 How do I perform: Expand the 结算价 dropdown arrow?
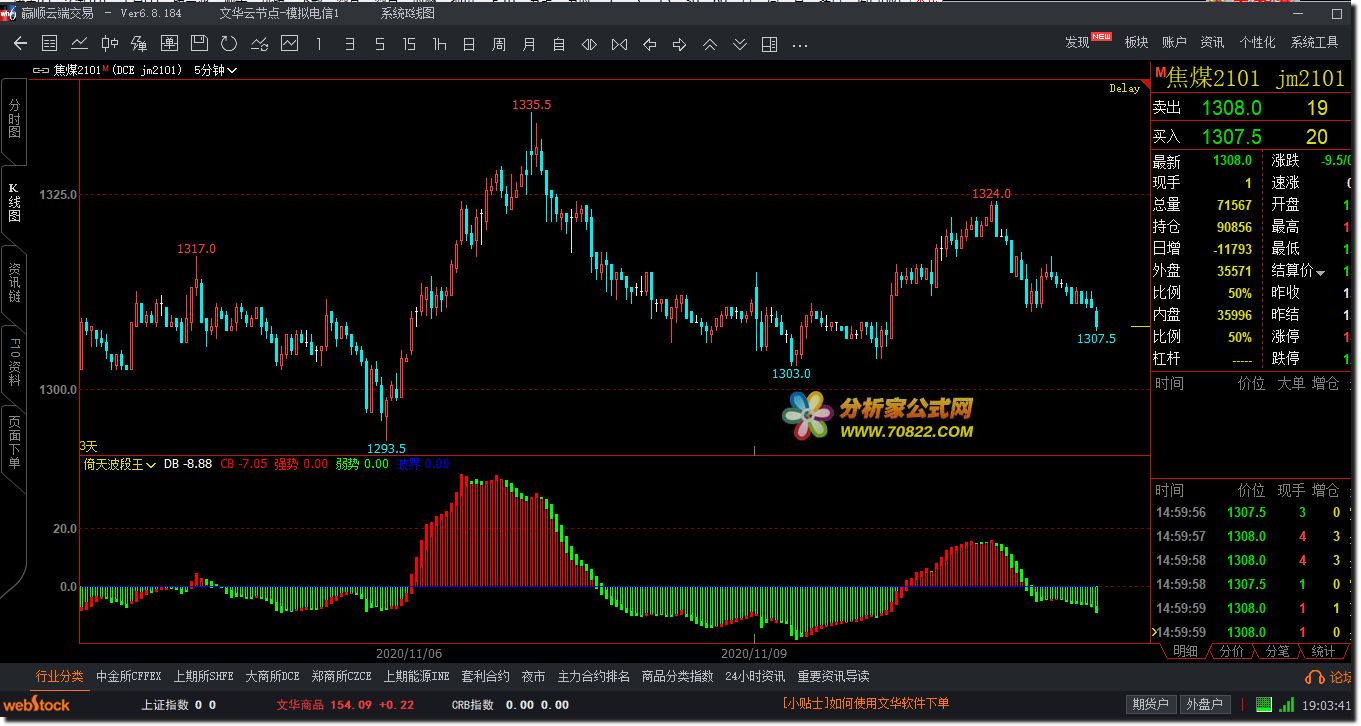tap(1320, 272)
